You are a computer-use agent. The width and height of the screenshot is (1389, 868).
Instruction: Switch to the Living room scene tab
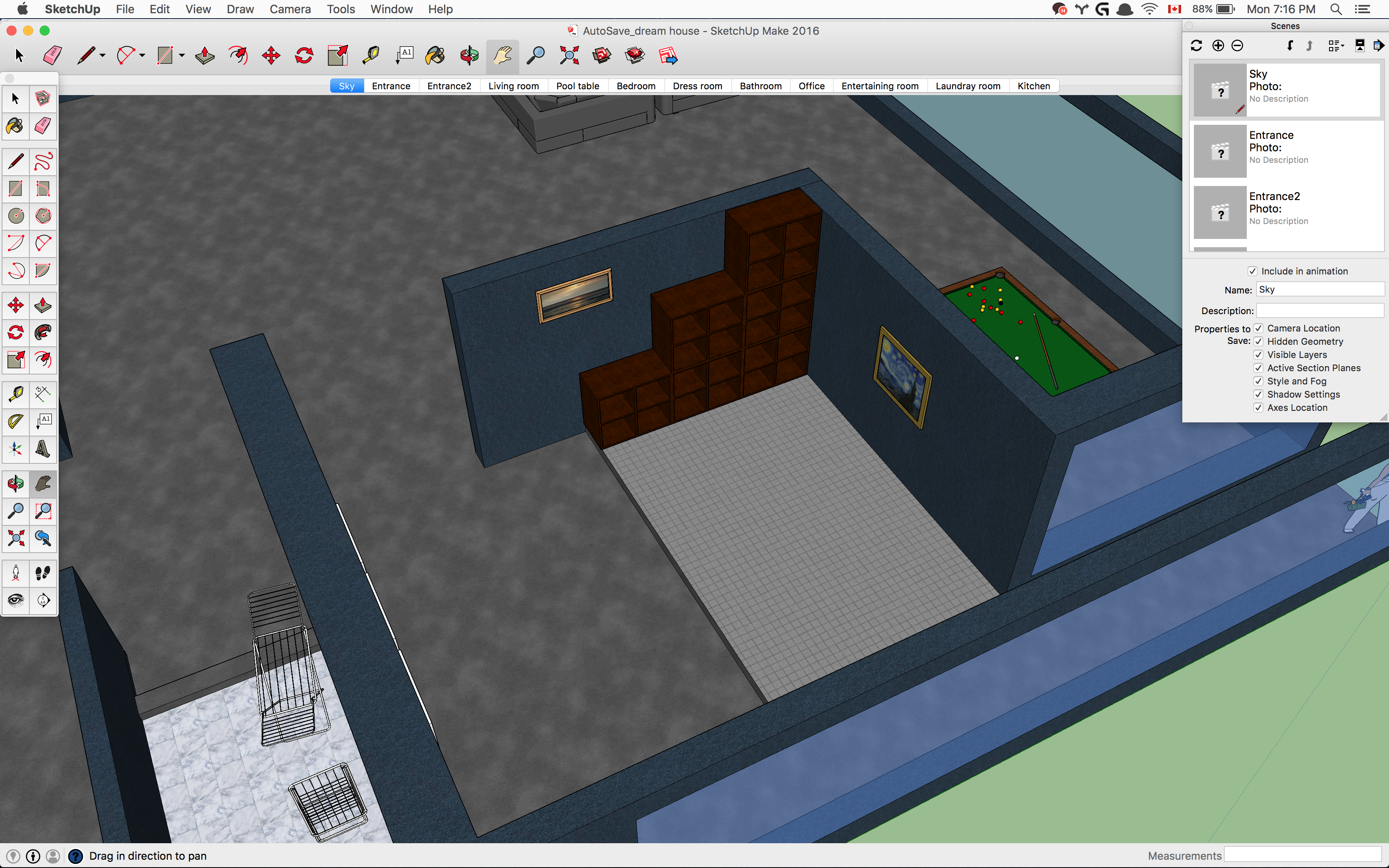[514, 86]
